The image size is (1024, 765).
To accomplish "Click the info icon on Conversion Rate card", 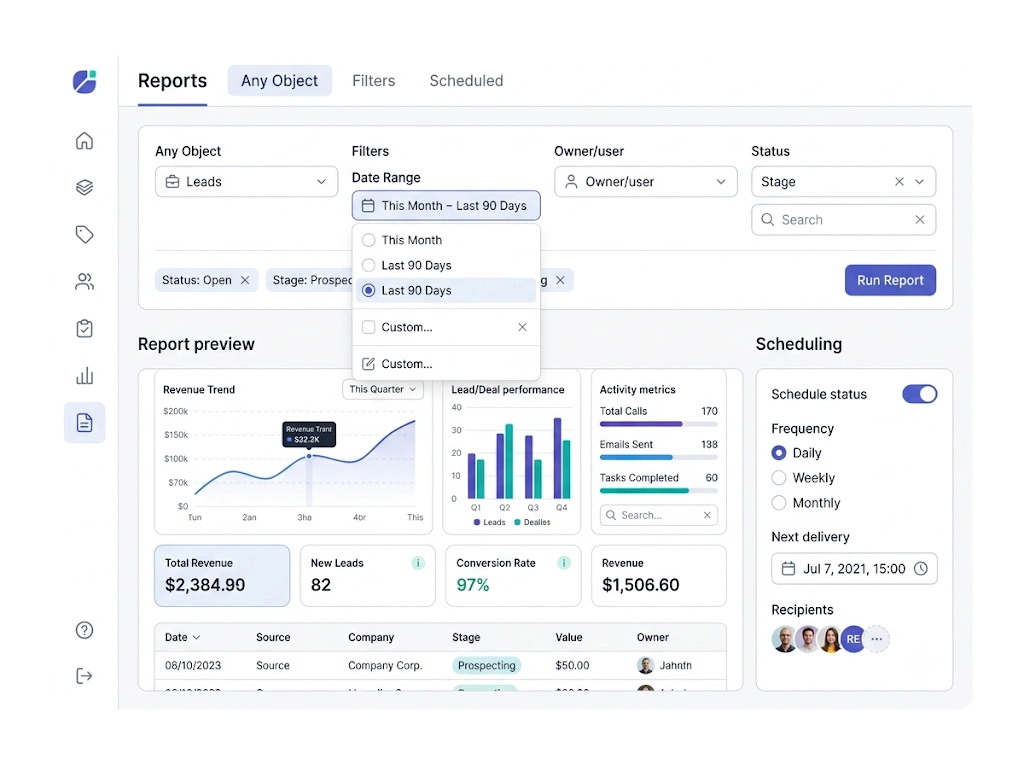I will pyautogui.click(x=564, y=563).
